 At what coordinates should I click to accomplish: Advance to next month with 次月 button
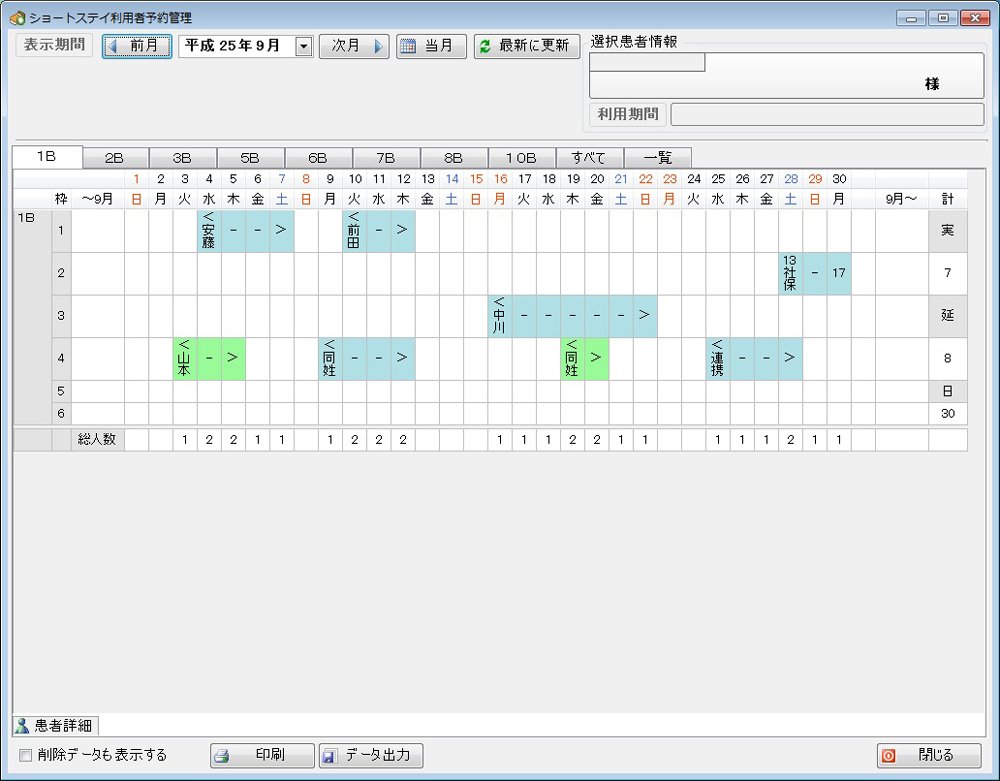pyautogui.click(x=354, y=47)
